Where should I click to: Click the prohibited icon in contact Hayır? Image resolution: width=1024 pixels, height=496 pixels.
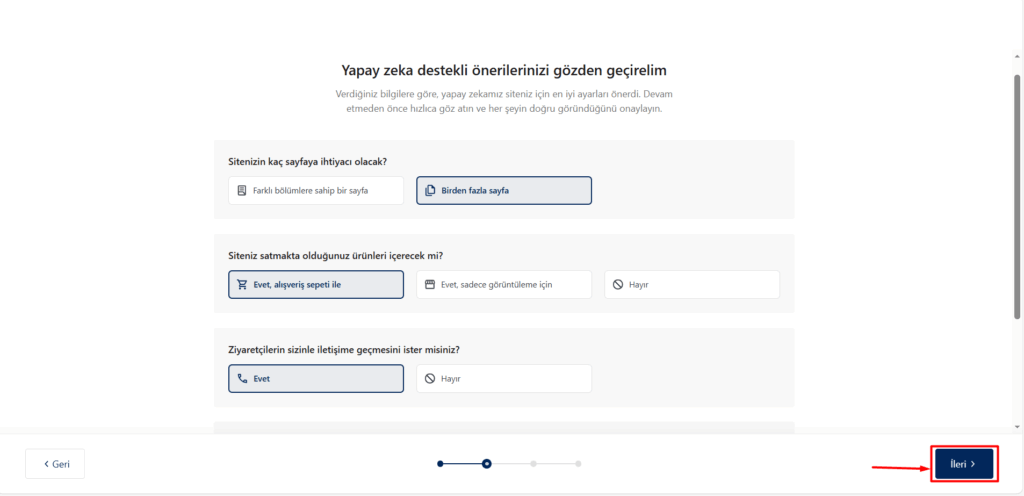tap(430, 379)
